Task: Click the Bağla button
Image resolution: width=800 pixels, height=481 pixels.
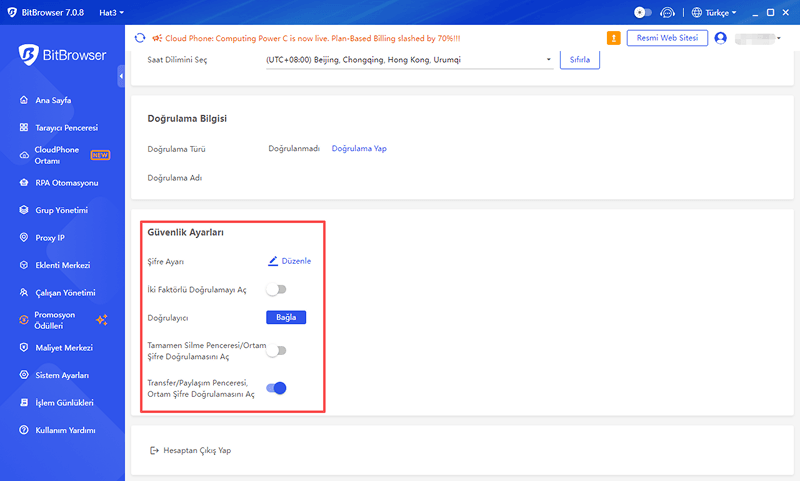Action: (285, 317)
